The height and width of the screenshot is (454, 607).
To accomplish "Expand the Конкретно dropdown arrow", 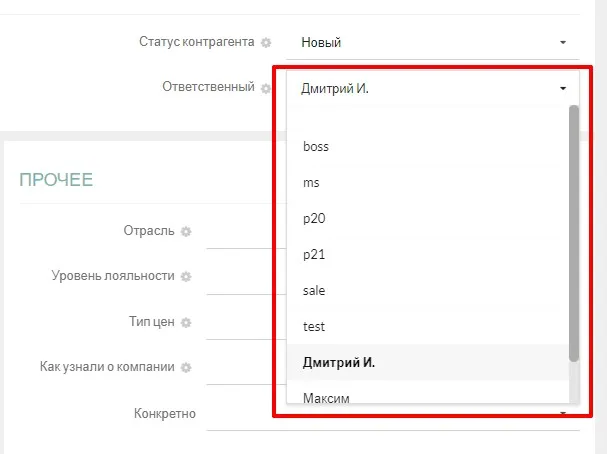I will [x=563, y=413].
